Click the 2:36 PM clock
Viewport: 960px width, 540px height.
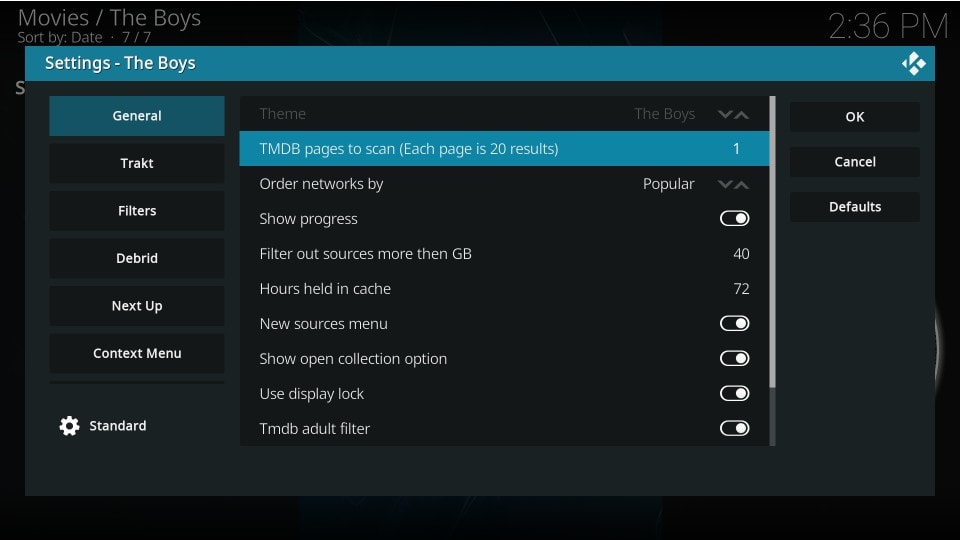[888, 27]
